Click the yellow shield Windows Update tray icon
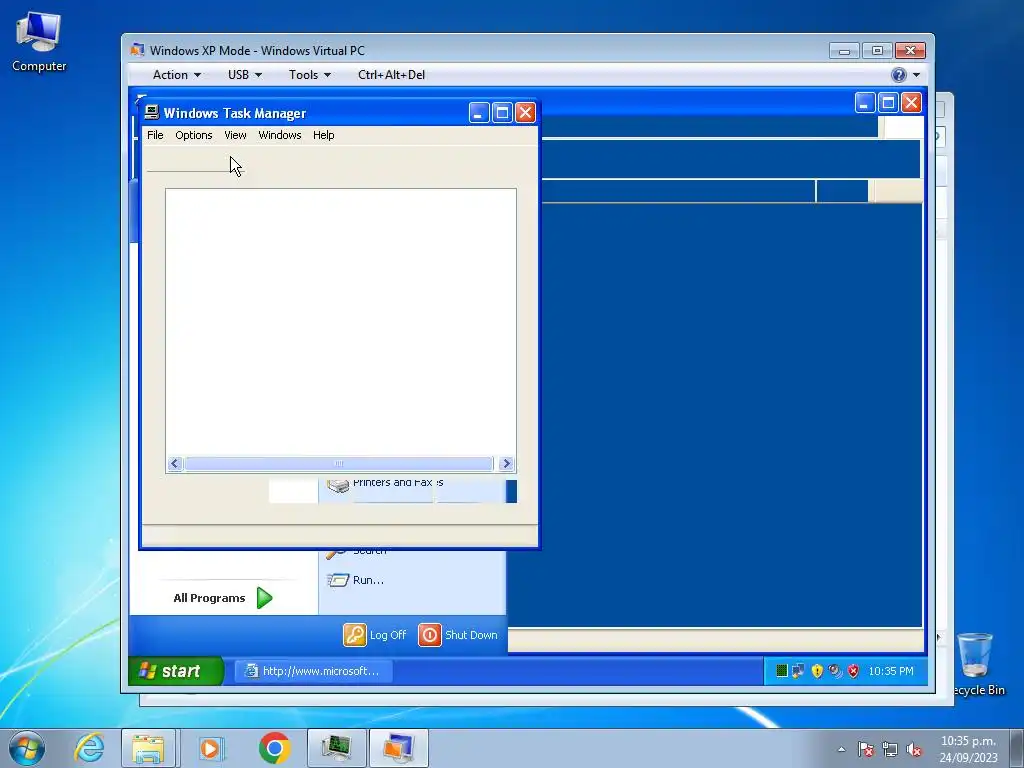Viewport: 1024px width, 768px height. click(x=816, y=671)
